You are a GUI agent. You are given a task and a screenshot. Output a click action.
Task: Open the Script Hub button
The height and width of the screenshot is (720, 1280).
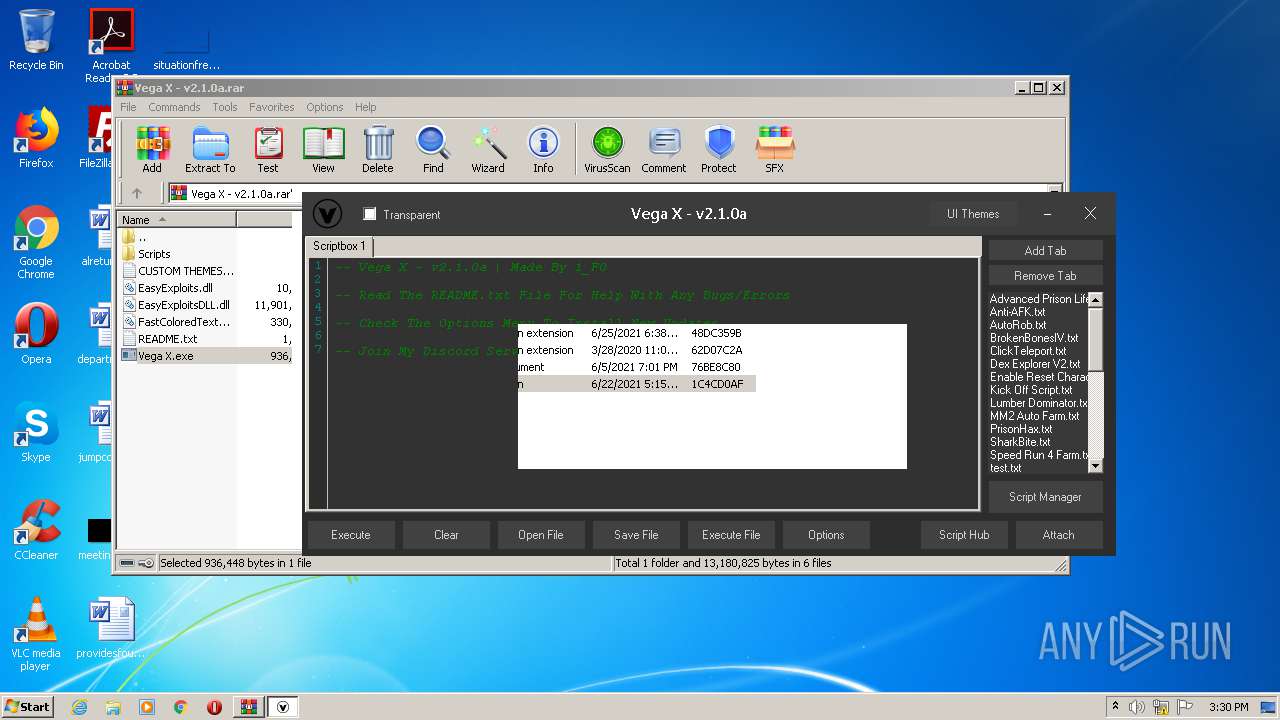(x=964, y=535)
